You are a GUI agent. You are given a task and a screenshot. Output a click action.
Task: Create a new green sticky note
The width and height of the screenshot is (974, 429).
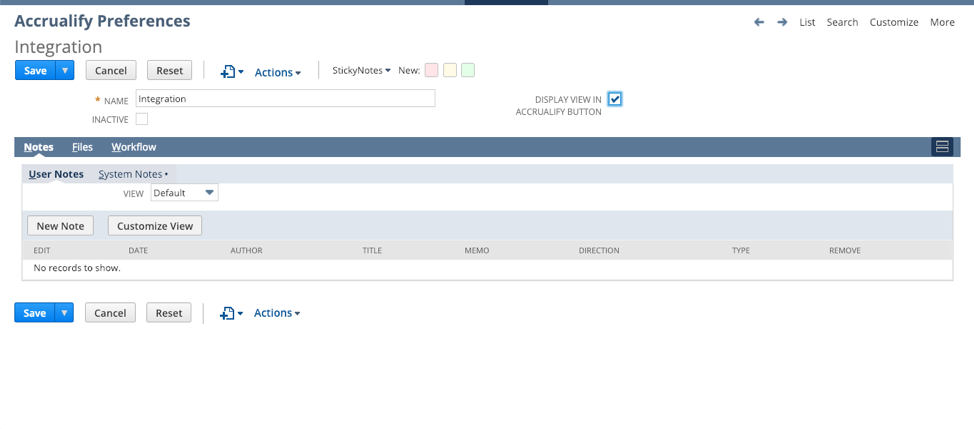point(468,70)
